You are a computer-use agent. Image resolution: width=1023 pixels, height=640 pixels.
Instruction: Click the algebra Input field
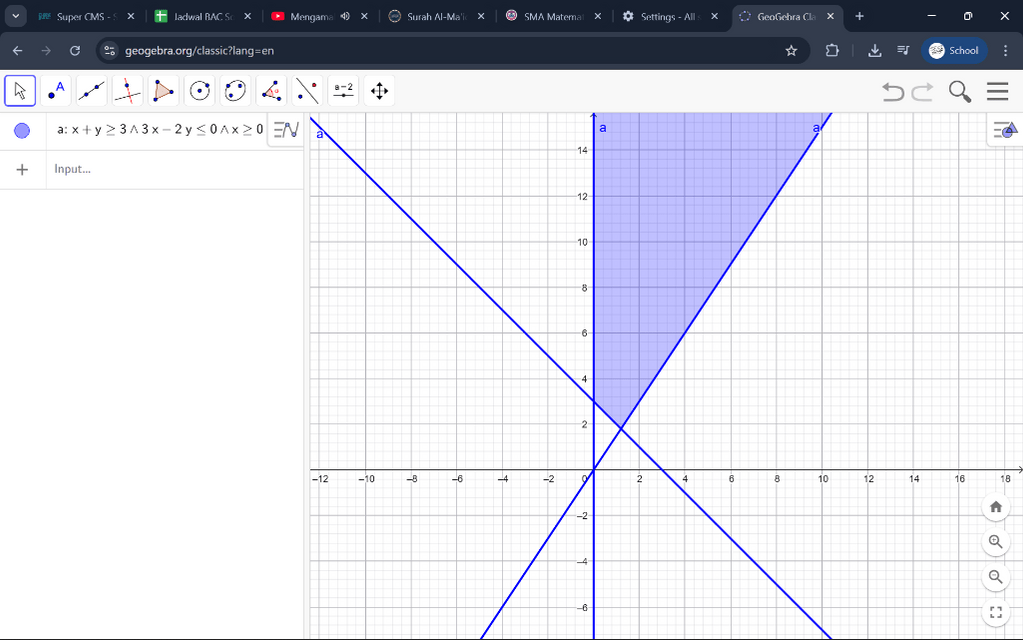tap(170, 169)
